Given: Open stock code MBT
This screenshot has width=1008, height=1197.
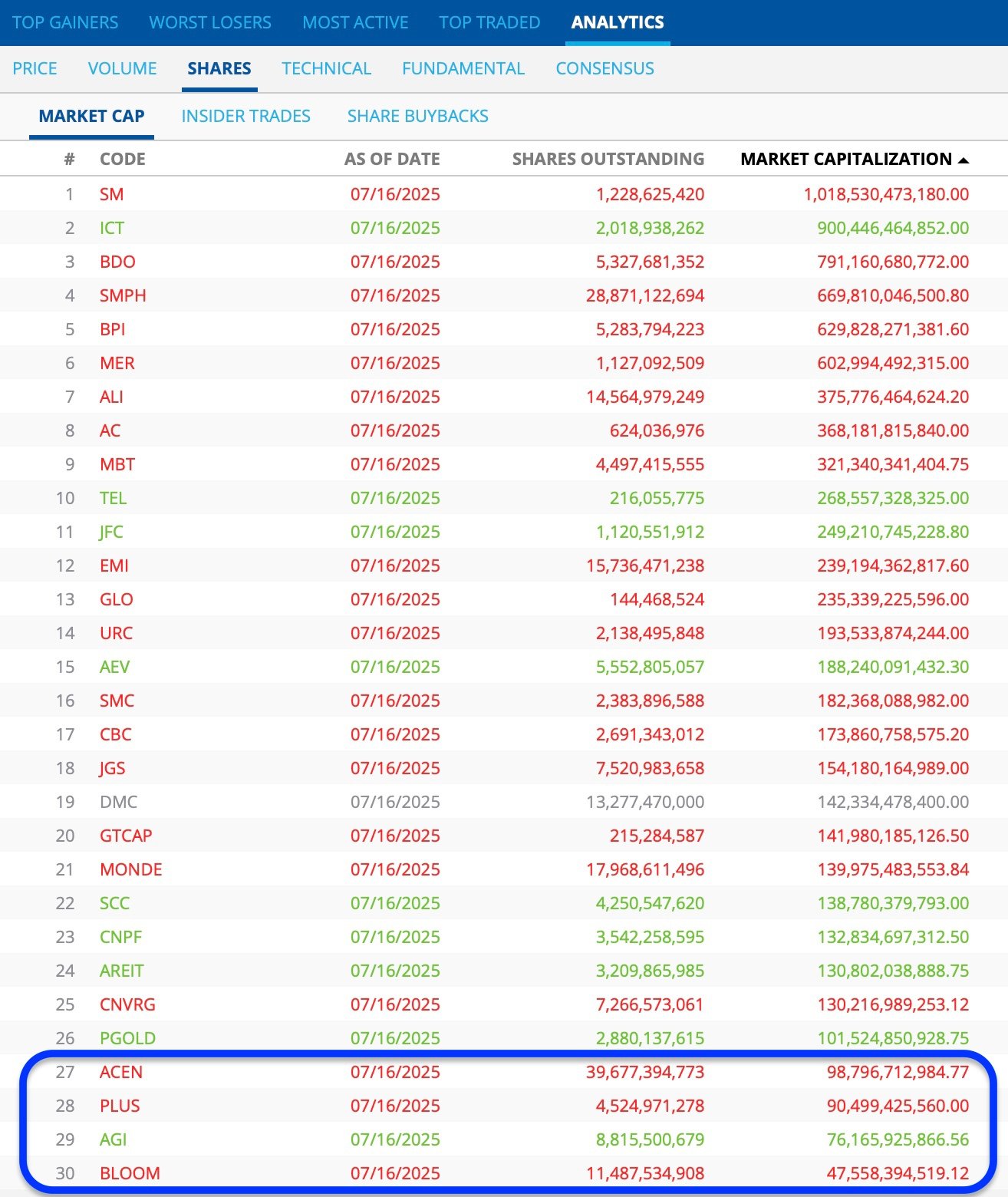Looking at the screenshot, I should 117,464.
